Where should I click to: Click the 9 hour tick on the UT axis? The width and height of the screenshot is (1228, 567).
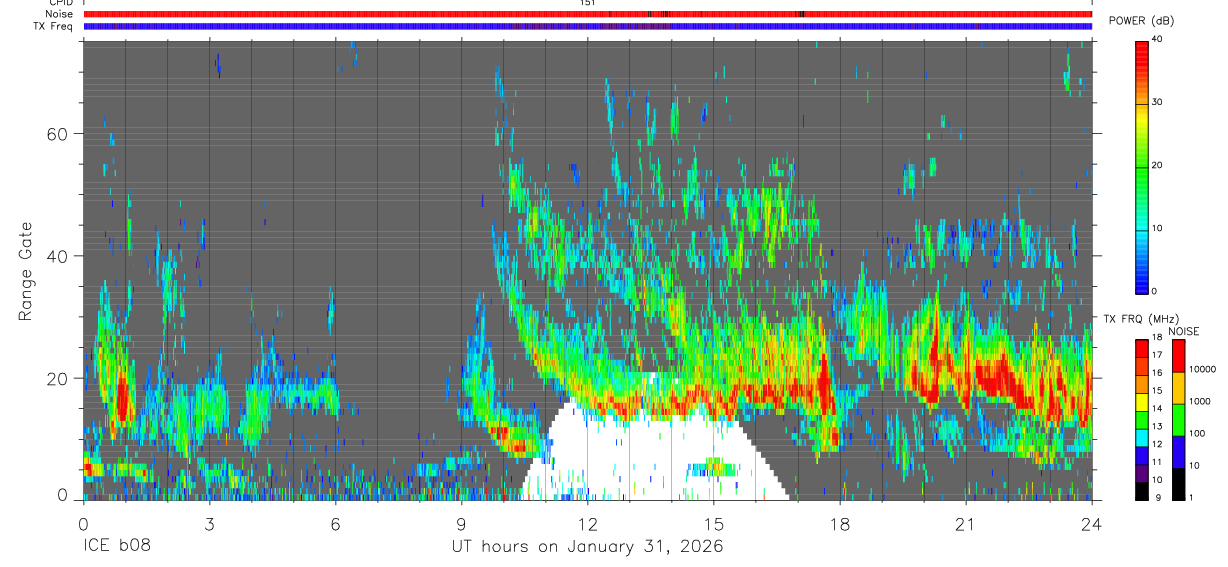(461, 523)
